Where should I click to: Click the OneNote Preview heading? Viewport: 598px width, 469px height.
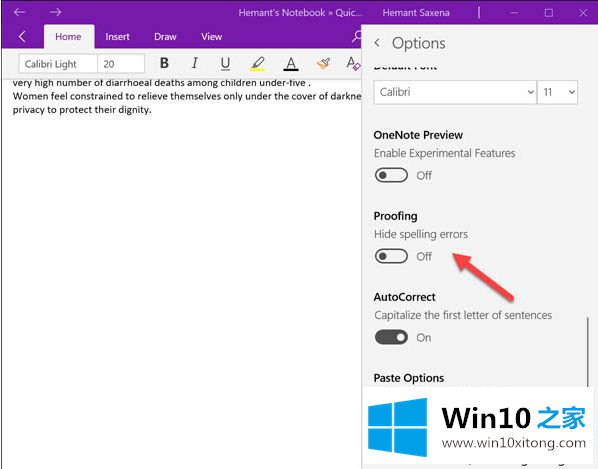418,135
